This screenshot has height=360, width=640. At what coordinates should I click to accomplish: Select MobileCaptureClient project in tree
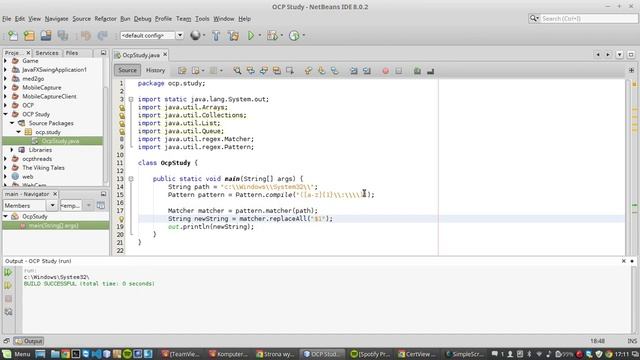(x=49, y=96)
